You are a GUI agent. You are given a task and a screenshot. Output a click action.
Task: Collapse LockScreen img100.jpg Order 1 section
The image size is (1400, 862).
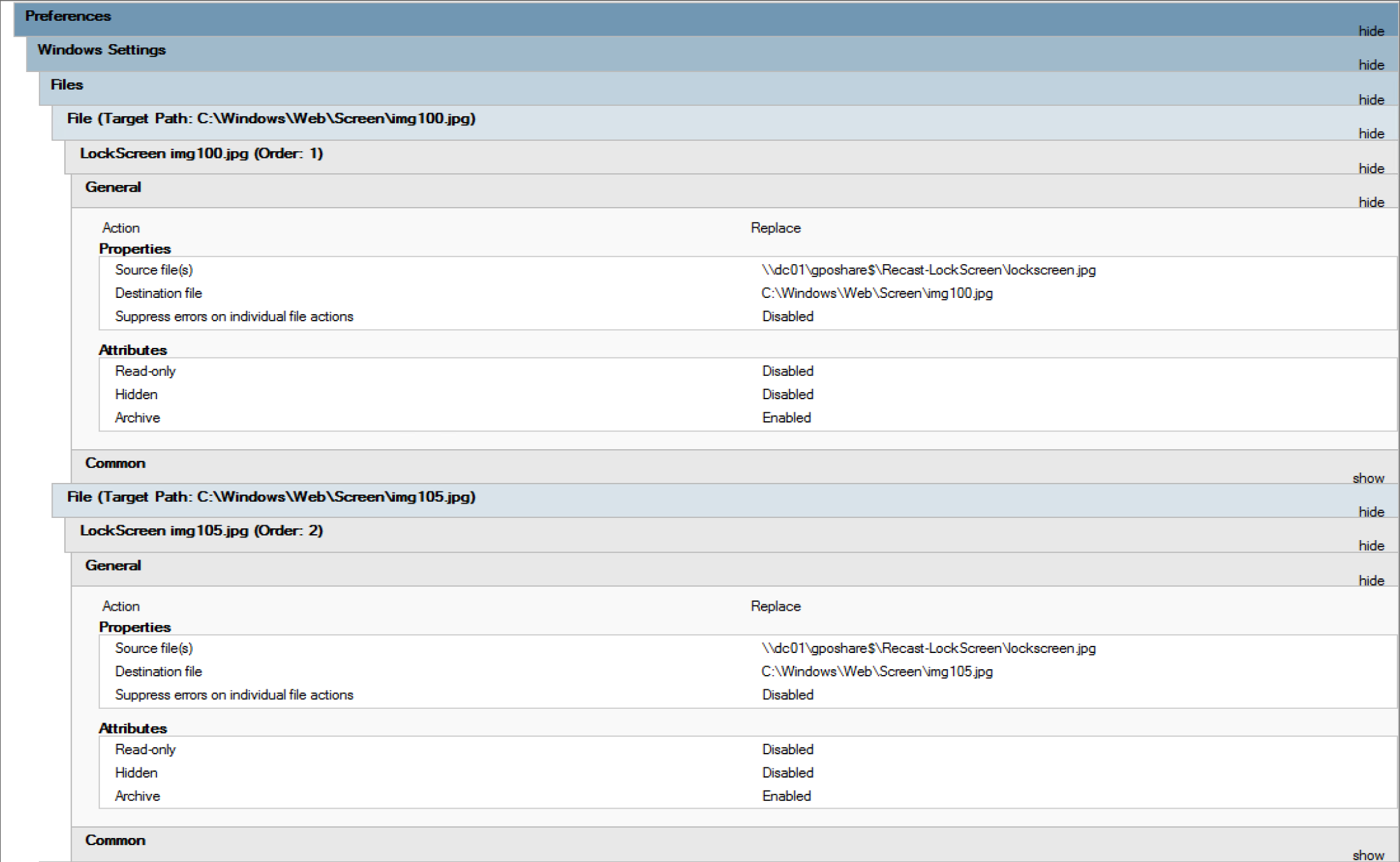(1371, 169)
